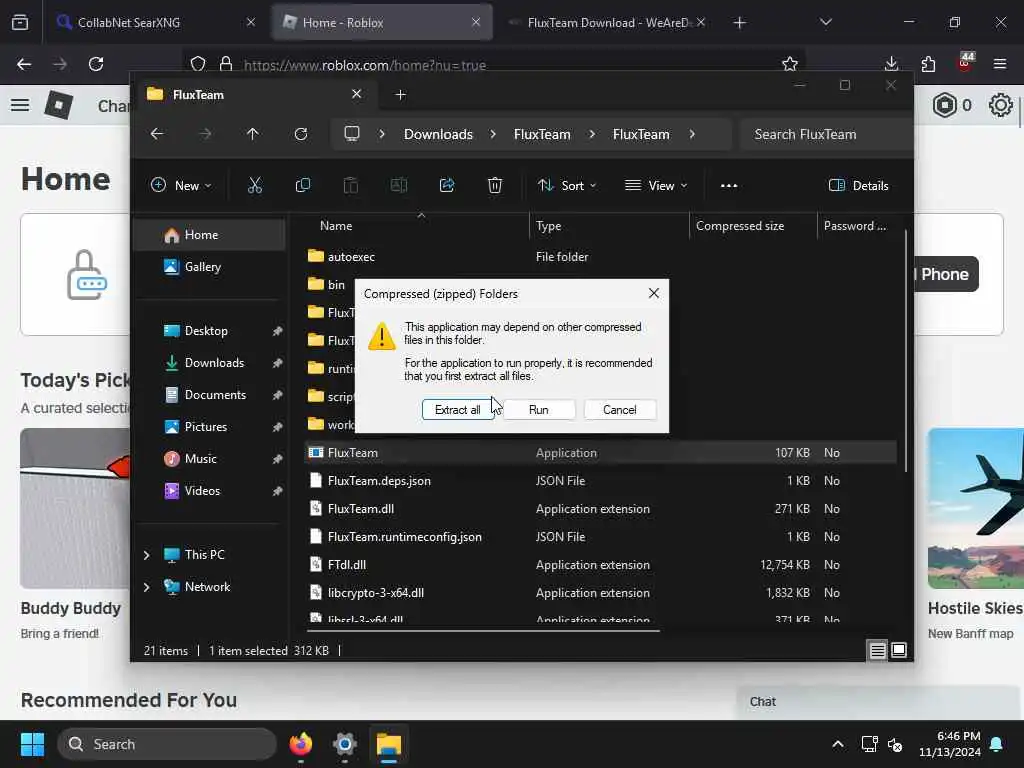Switch to large thumbnails view icon in status bar
1024x768 pixels.
[x=899, y=650]
